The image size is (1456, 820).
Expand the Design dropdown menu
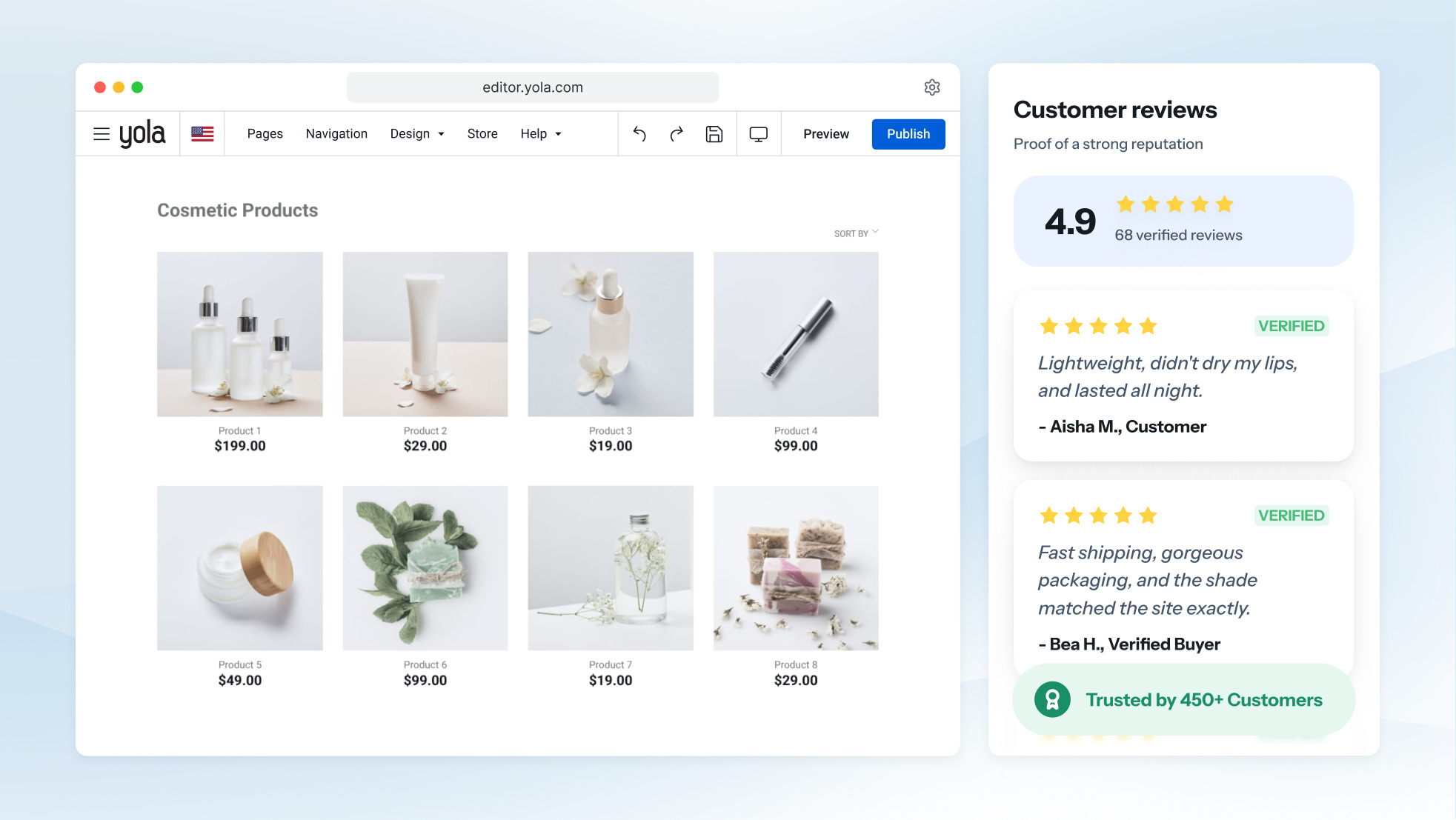coord(417,134)
